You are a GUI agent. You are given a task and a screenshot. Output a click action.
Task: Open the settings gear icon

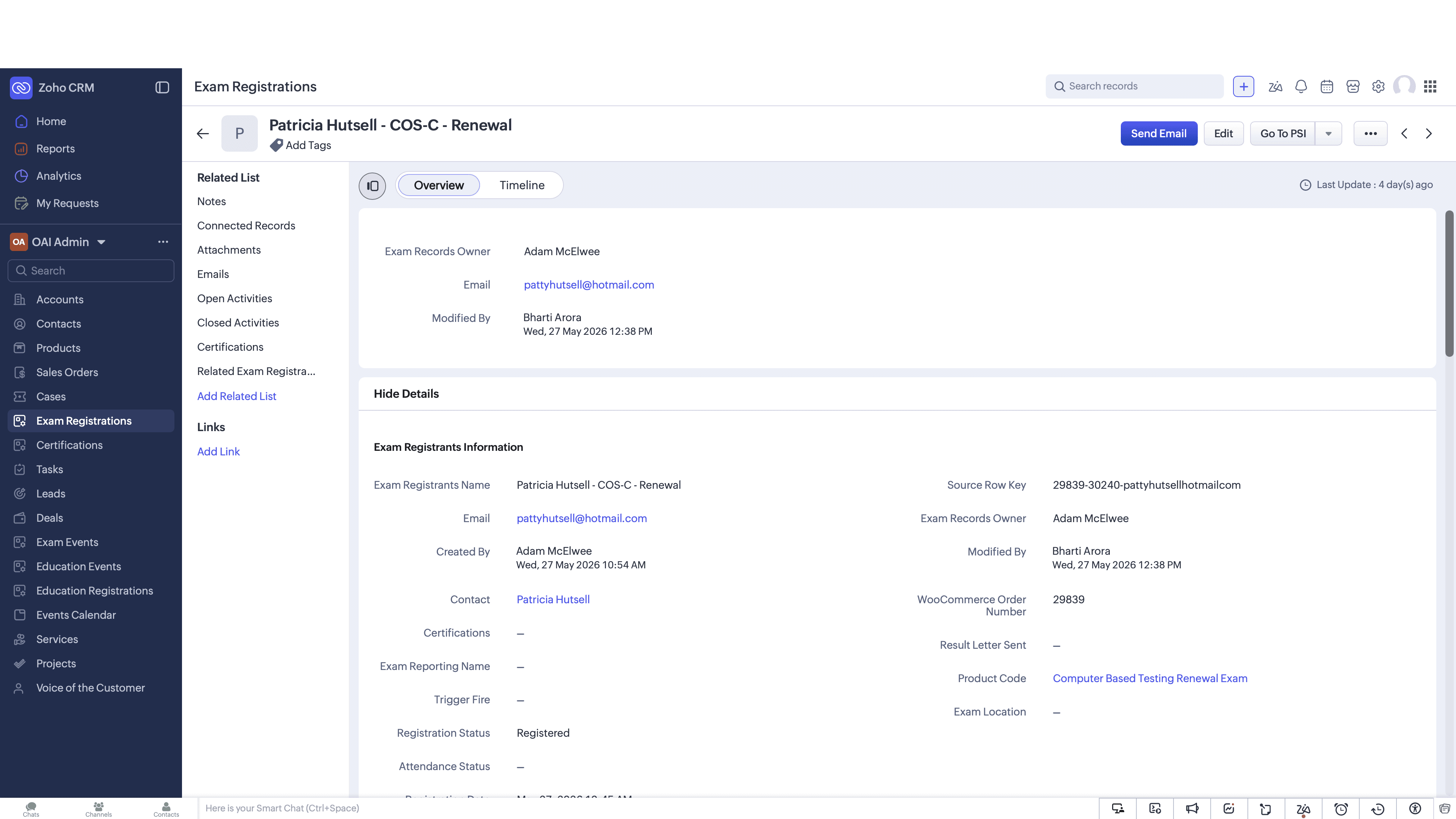point(1379,86)
